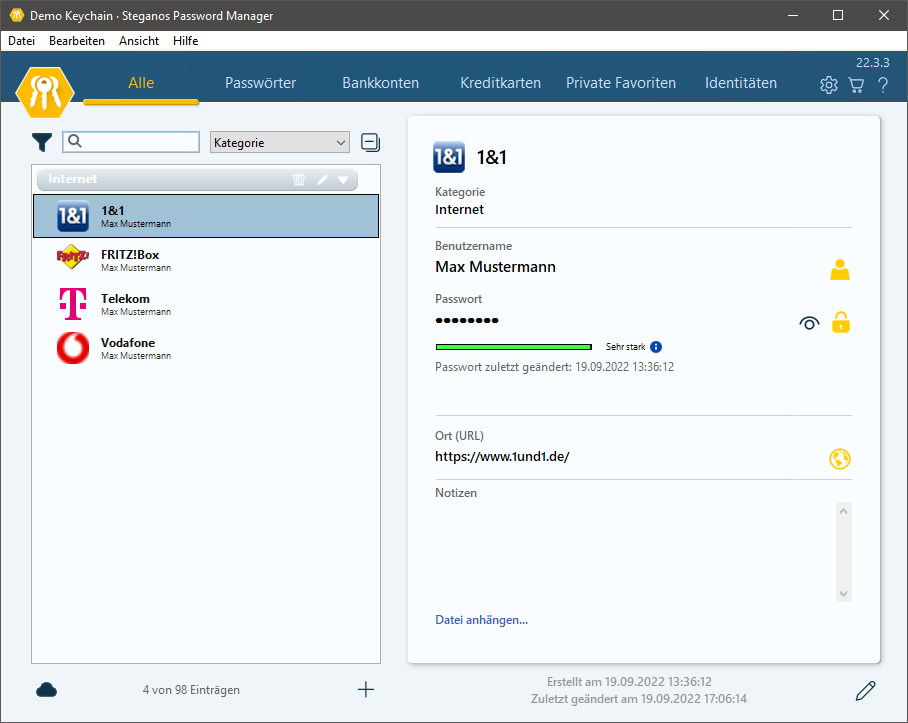908x723 pixels.
Task: Click the Steganos keys hexagon logo
Action: pyautogui.click(x=45, y=92)
